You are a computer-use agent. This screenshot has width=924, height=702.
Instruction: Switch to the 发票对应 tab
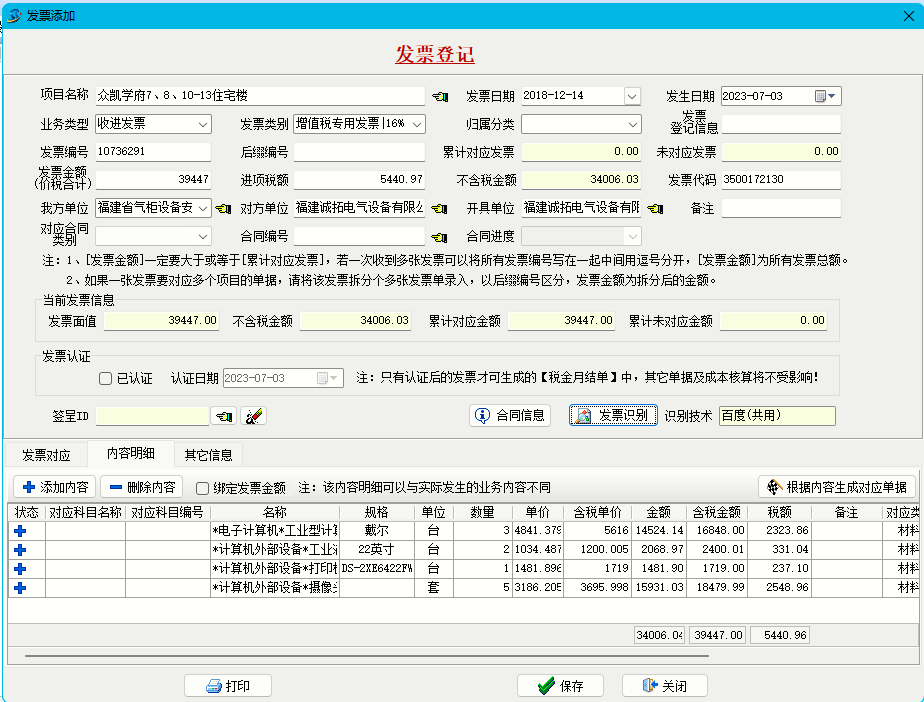pyautogui.click(x=46, y=455)
